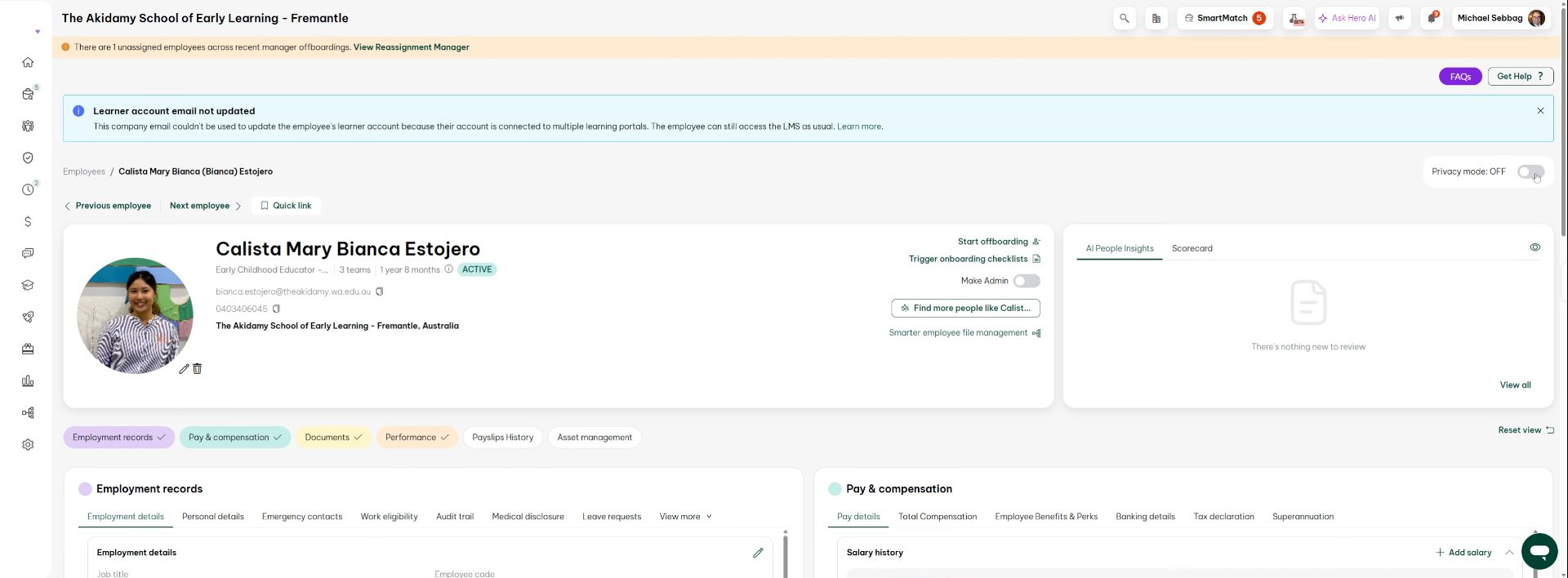Open the rocket icon in the sidebar
The width and height of the screenshot is (1568, 578).
point(28,317)
